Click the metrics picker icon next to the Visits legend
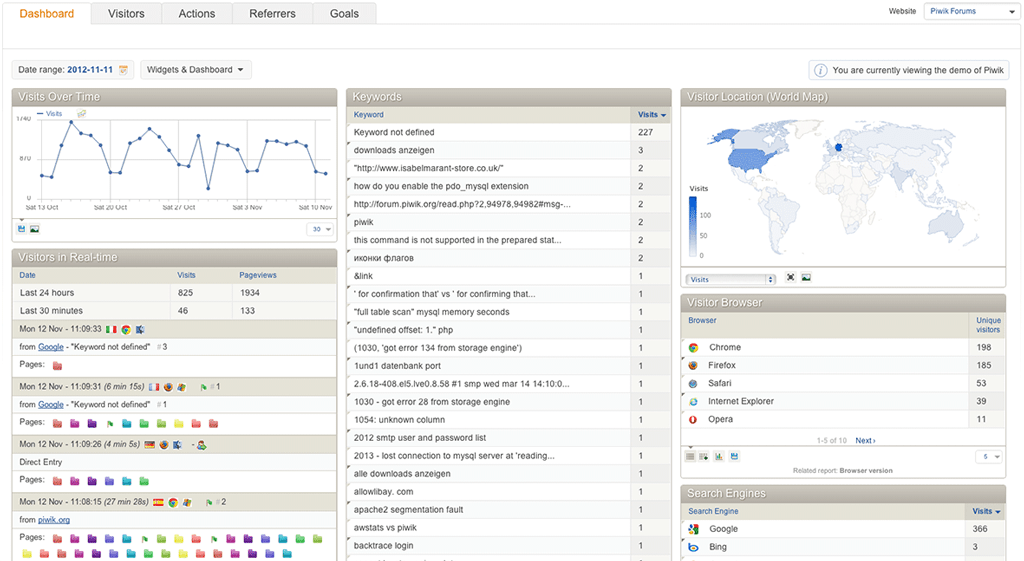The image size is (1024, 561). 82,114
